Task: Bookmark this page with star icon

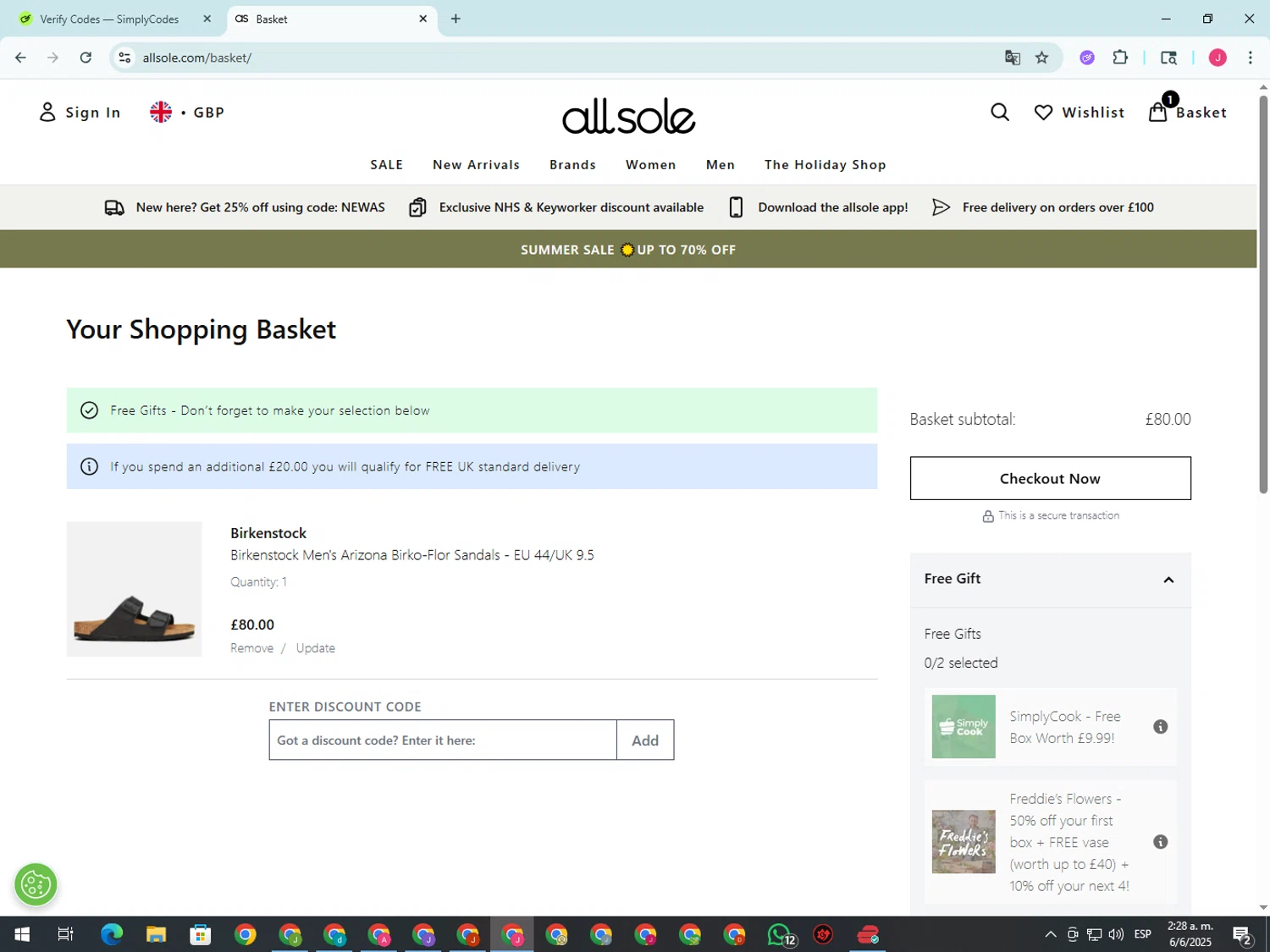Action: coord(1042,58)
